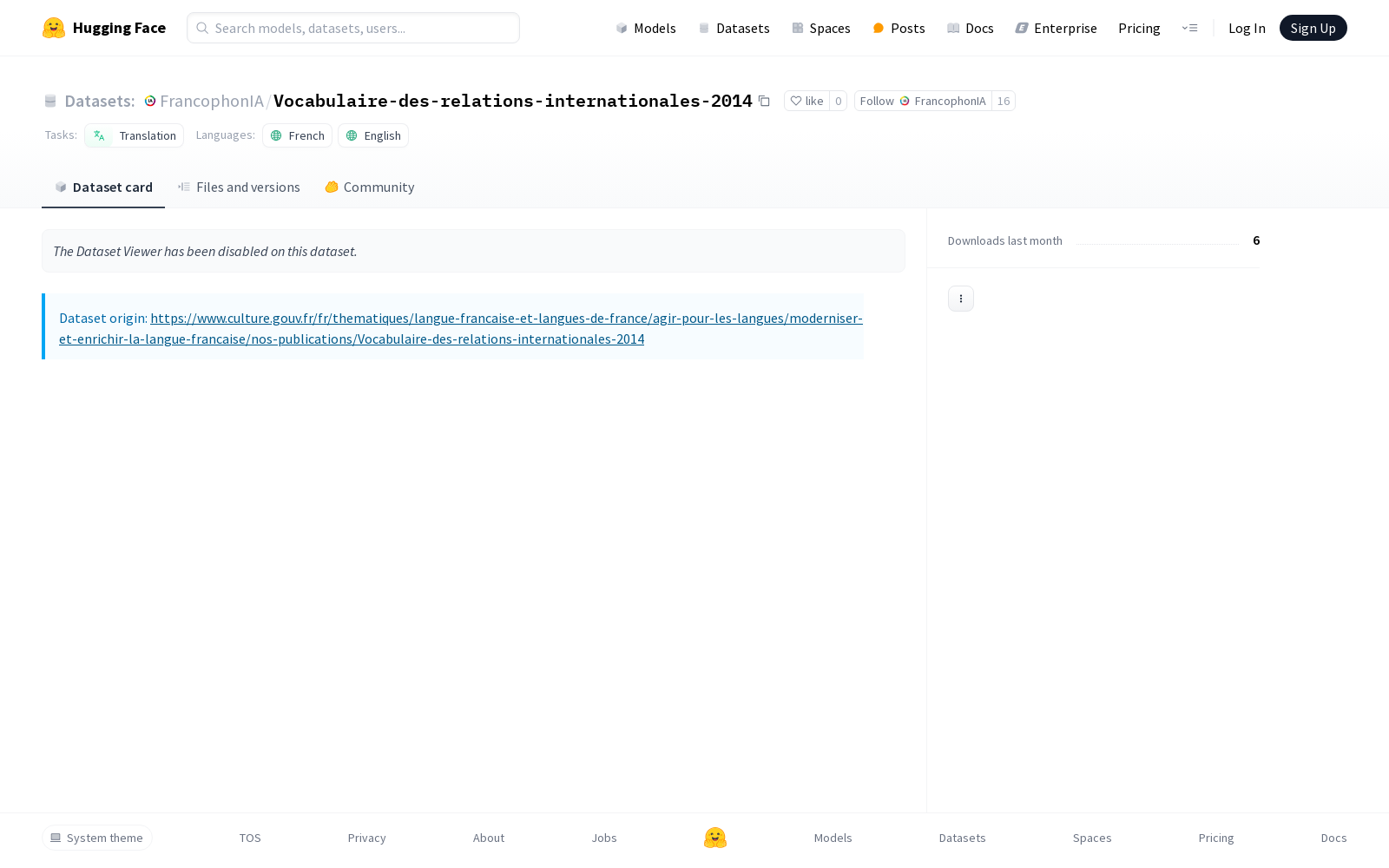Click the footer Hugging Face emoji
Screen dimensions: 1389x868
click(x=715, y=838)
